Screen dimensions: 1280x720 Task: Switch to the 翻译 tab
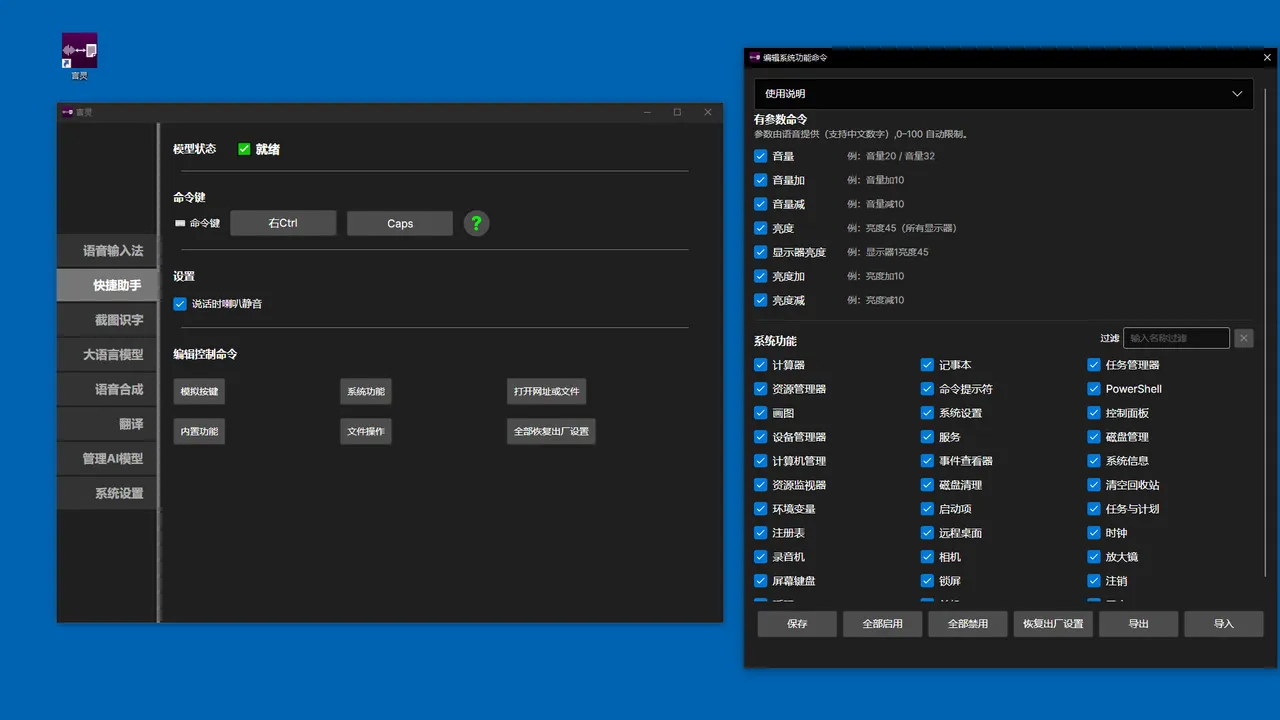coord(107,424)
